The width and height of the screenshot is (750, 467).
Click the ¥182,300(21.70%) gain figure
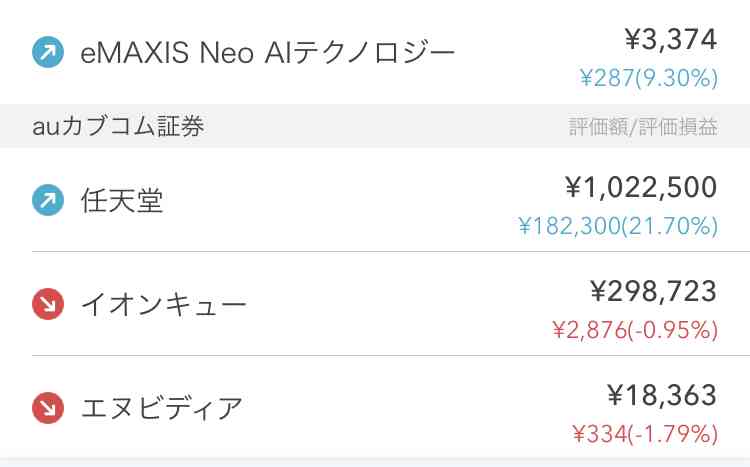tap(618, 226)
